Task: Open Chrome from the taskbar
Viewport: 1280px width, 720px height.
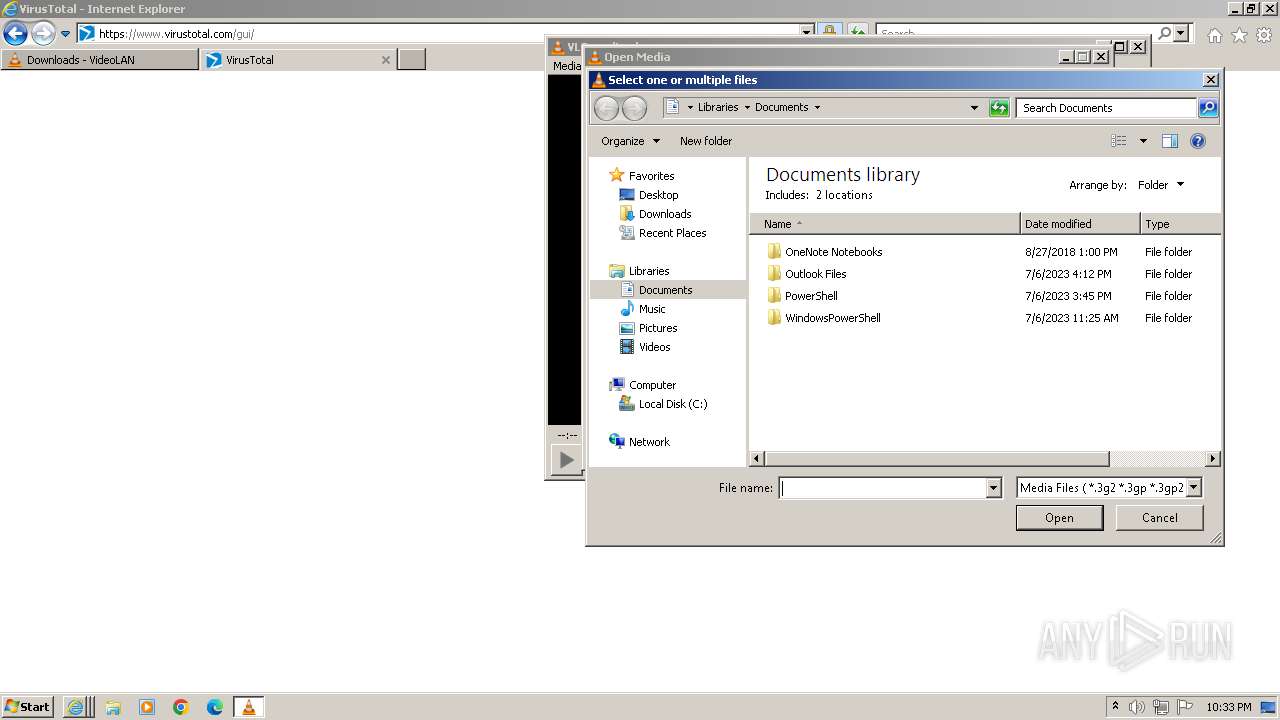Action: pos(181,707)
